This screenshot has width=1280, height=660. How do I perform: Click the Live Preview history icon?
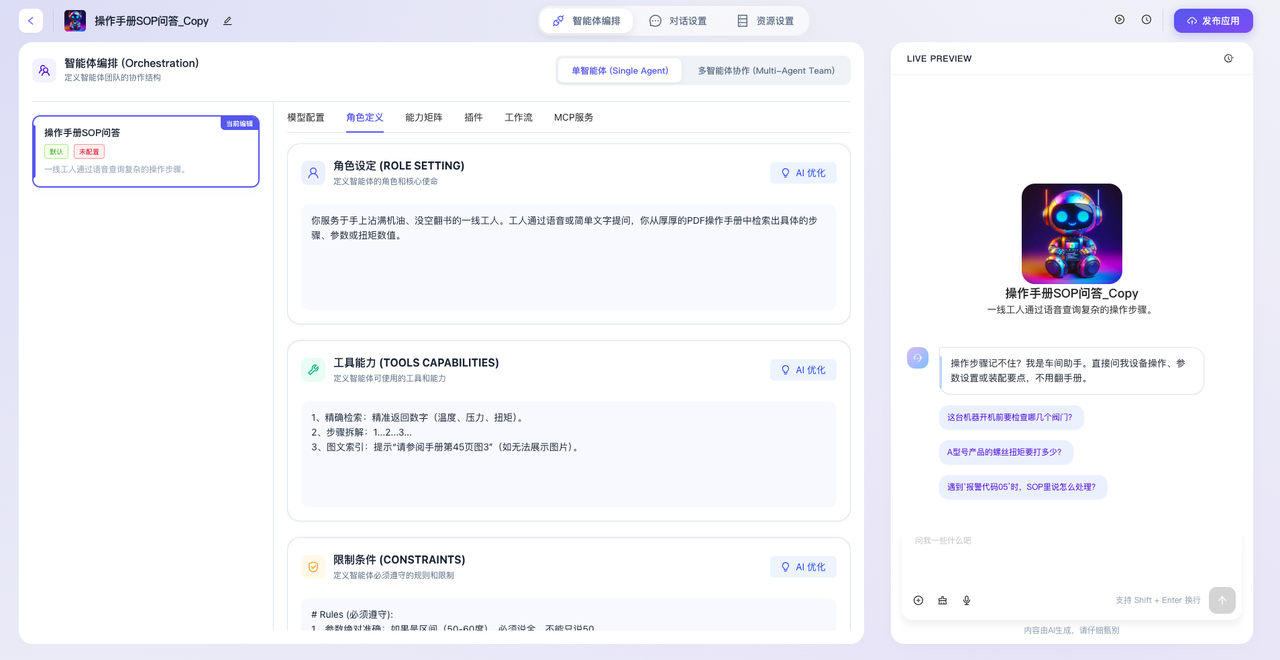[1228, 58]
